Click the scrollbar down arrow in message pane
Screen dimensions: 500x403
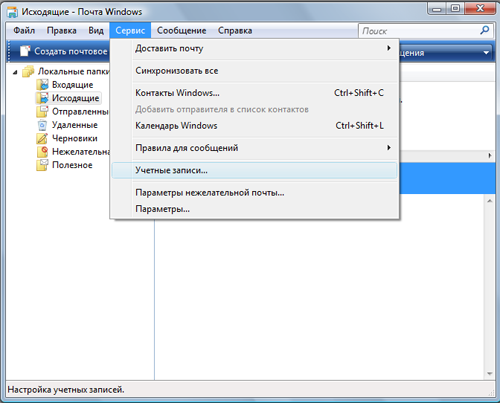coord(490,374)
